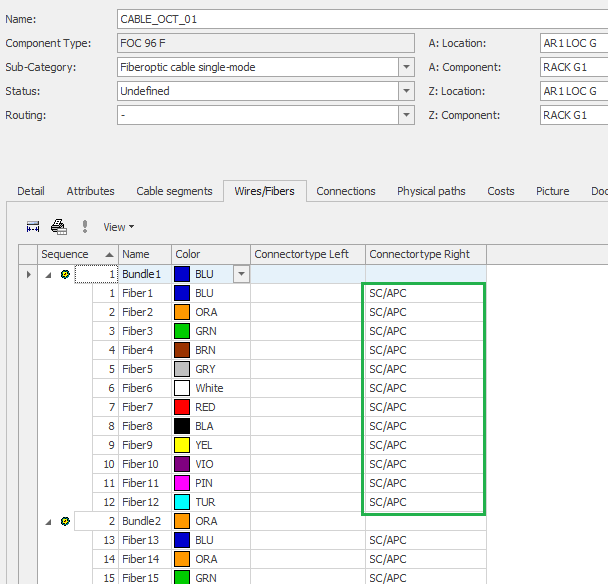Click the brown swatch of Fiber4
Image resolution: width=608 pixels, height=584 pixels.
click(x=182, y=350)
